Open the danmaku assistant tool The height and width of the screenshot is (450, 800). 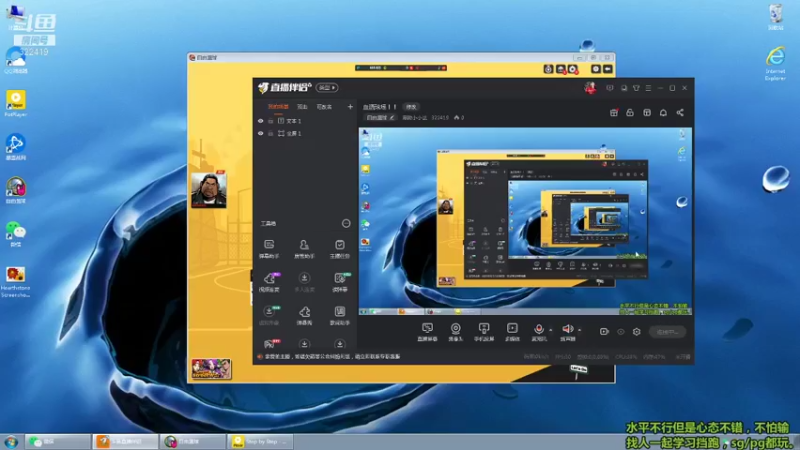tap(269, 248)
